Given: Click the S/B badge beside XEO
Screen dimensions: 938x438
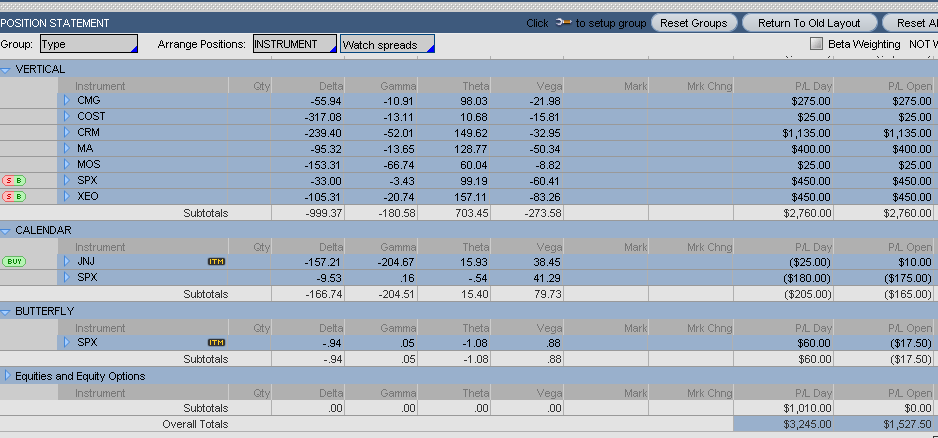Looking at the screenshot, I should [14, 197].
